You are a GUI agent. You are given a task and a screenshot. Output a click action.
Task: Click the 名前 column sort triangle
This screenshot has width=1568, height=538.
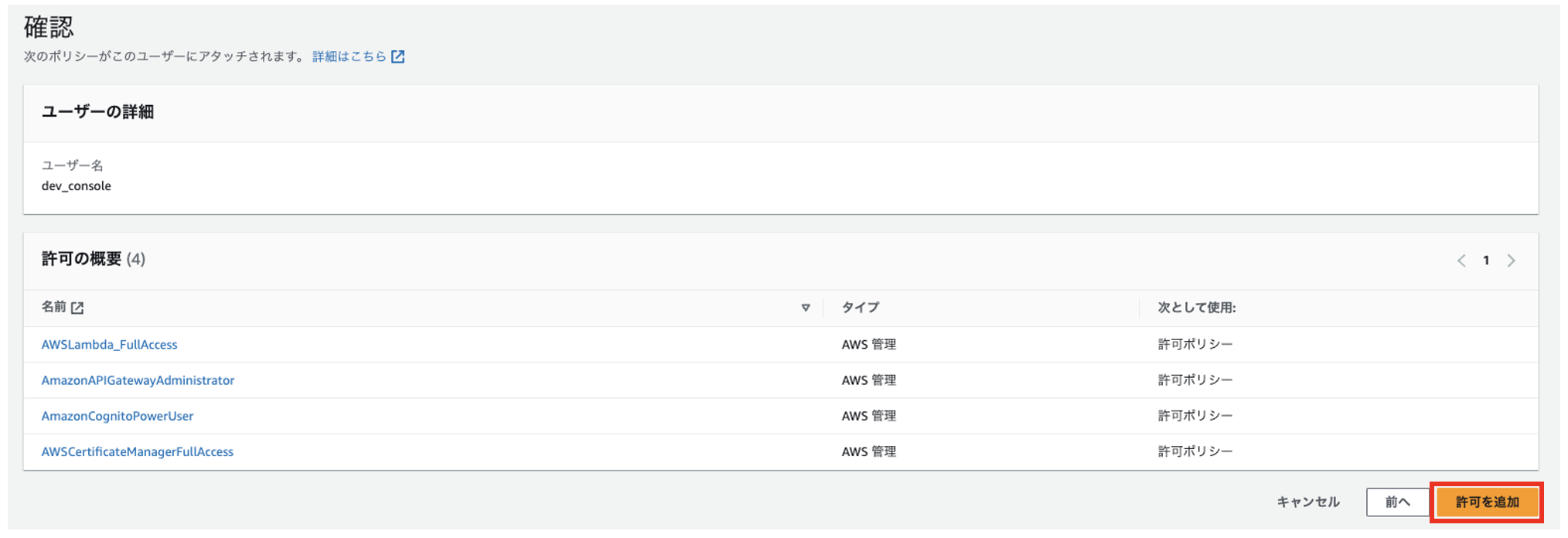(x=806, y=308)
